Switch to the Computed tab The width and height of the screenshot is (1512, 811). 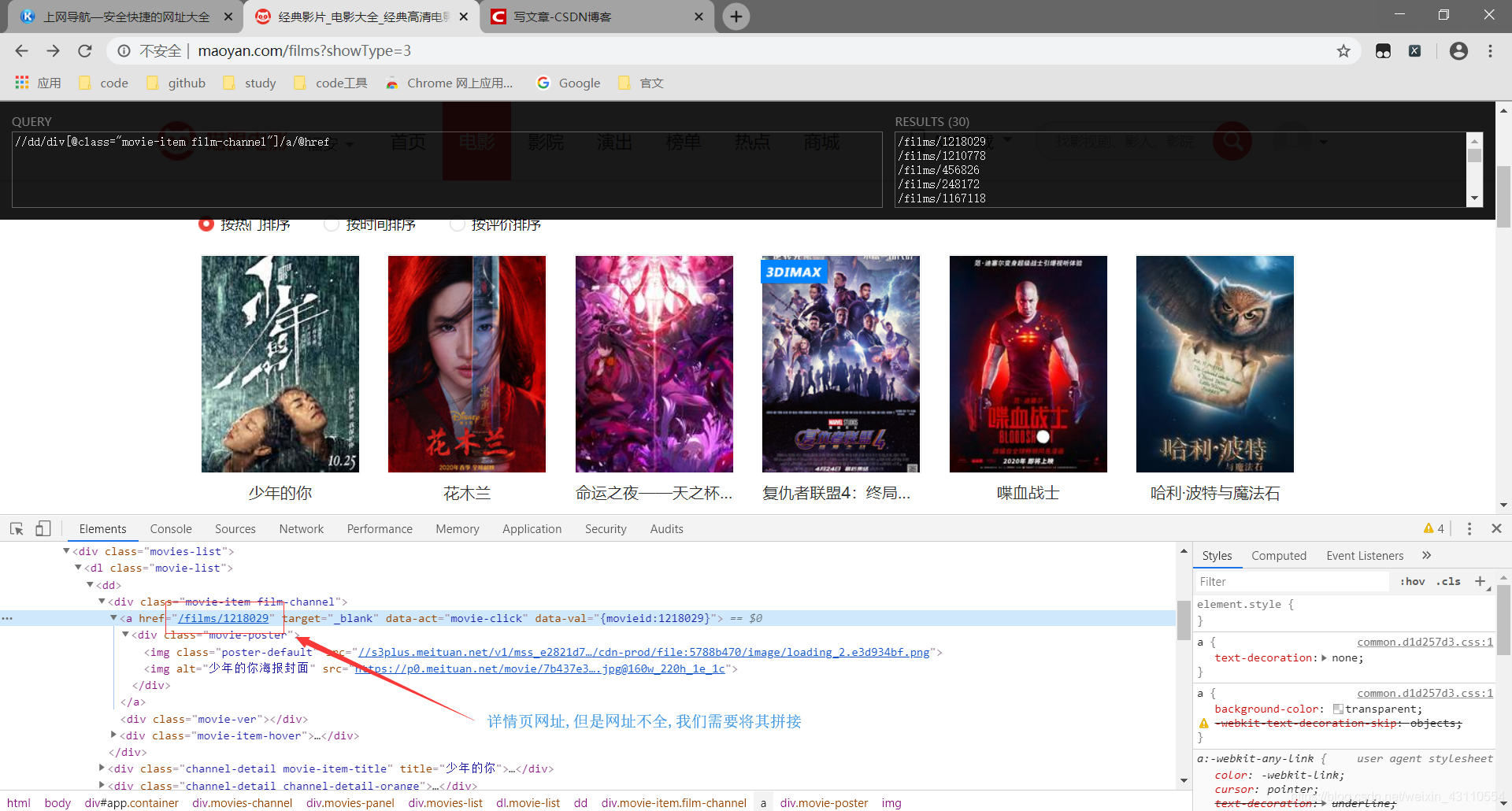(x=1279, y=555)
